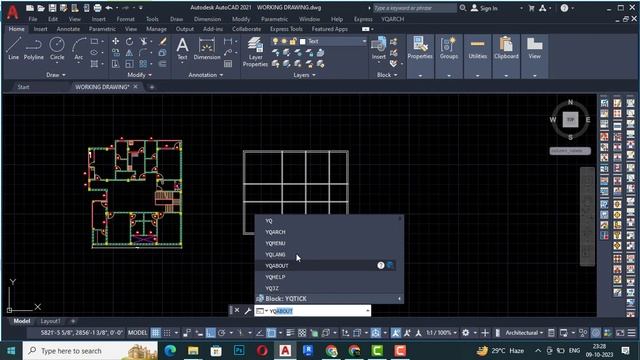This screenshot has height=360, width=640.
Task: Expand the Layers panel dropdown
Action: (x=304, y=75)
